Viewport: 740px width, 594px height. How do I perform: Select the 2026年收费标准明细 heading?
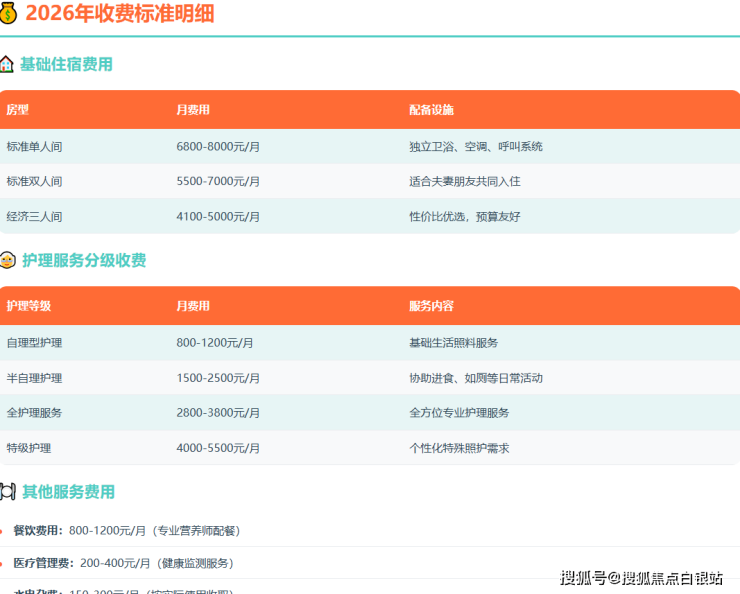(119, 14)
